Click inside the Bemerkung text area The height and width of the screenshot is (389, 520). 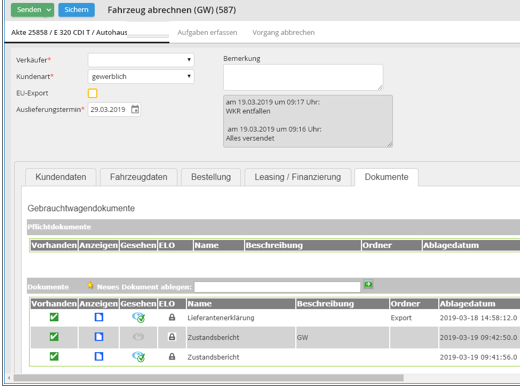point(303,77)
